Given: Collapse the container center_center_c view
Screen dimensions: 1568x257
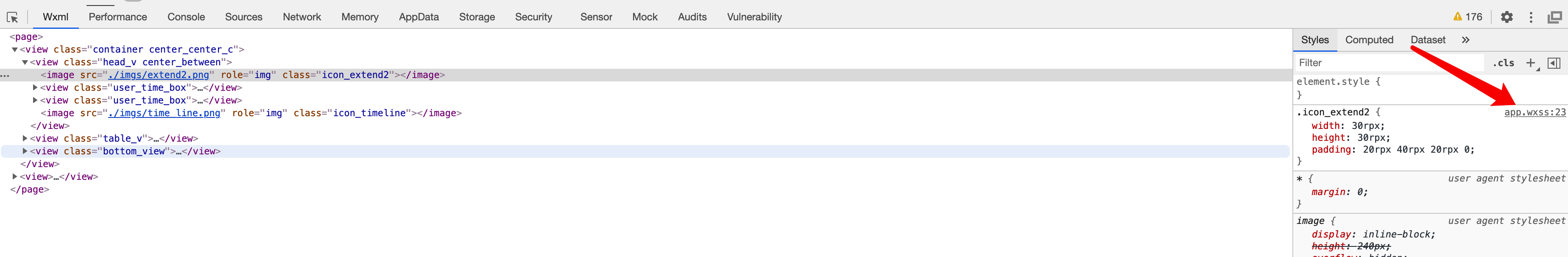Looking at the screenshot, I should (14, 49).
